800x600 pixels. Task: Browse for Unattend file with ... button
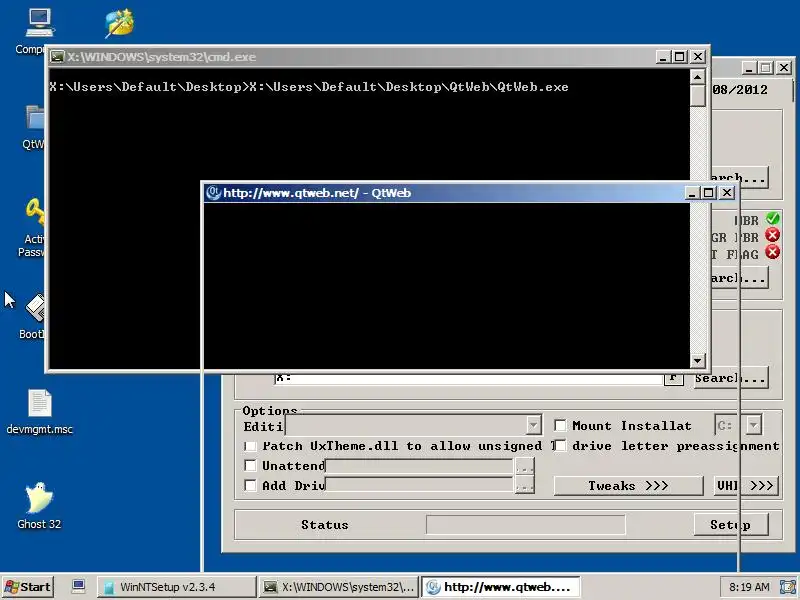point(524,465)
